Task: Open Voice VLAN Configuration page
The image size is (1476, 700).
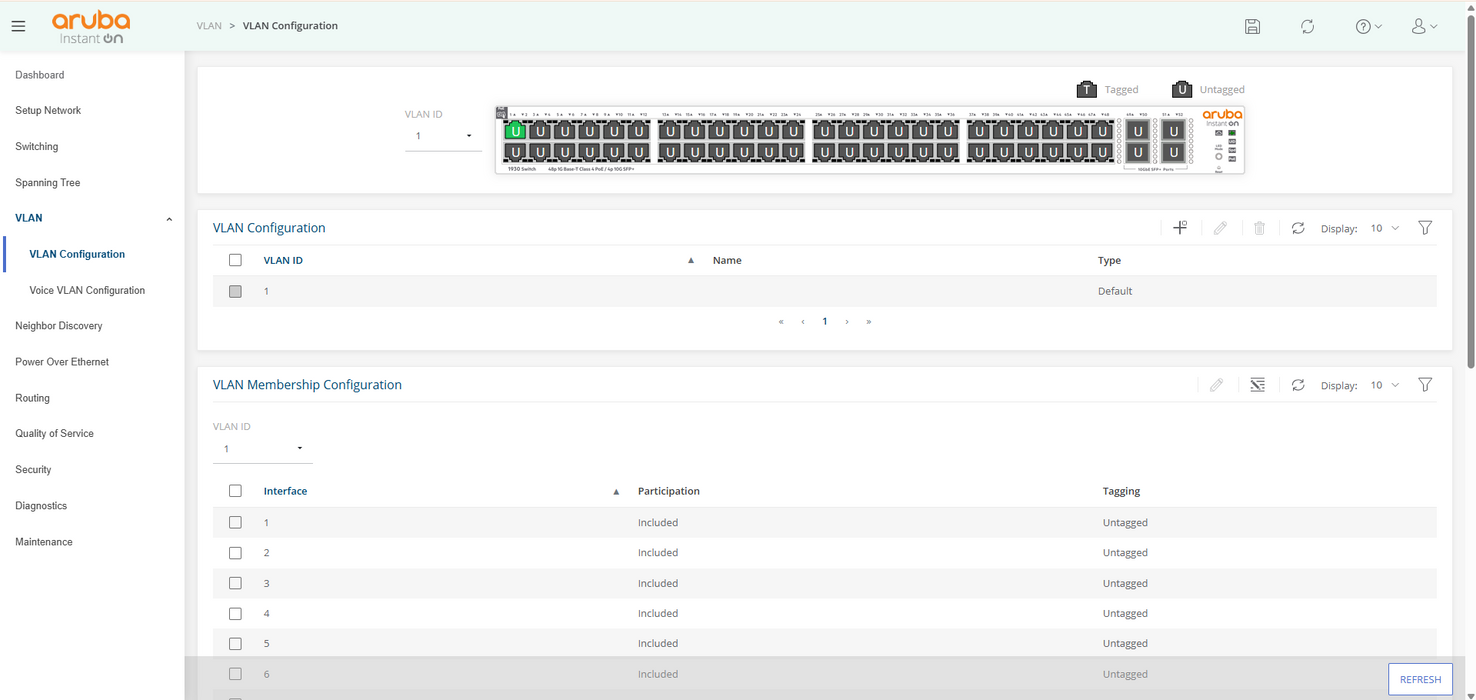Action: 87,290
